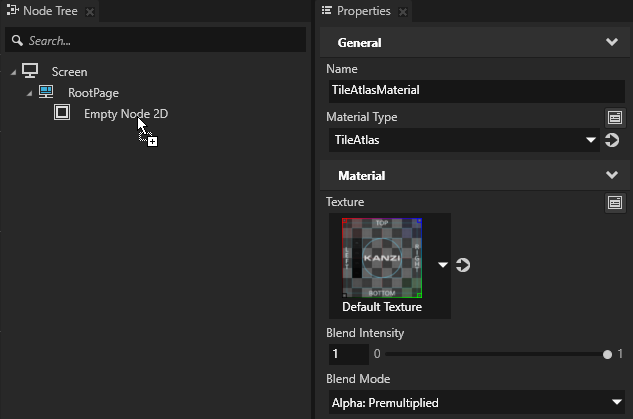633x419 pixels.
Task: Click the Name field containing TileAtlasMaterial
Action: (475, 89)
